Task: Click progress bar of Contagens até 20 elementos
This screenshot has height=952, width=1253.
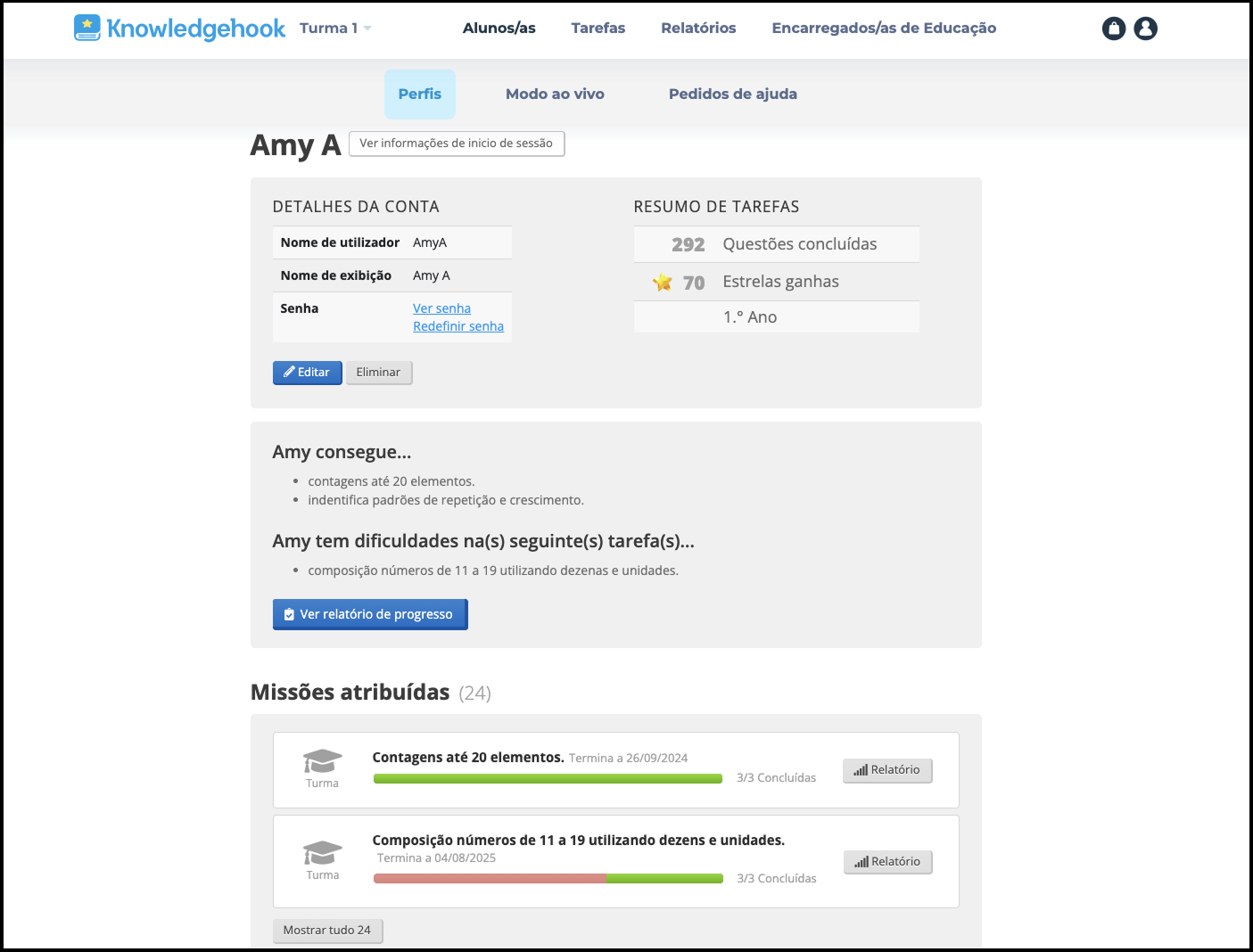Action: click(x=548, y=779)
